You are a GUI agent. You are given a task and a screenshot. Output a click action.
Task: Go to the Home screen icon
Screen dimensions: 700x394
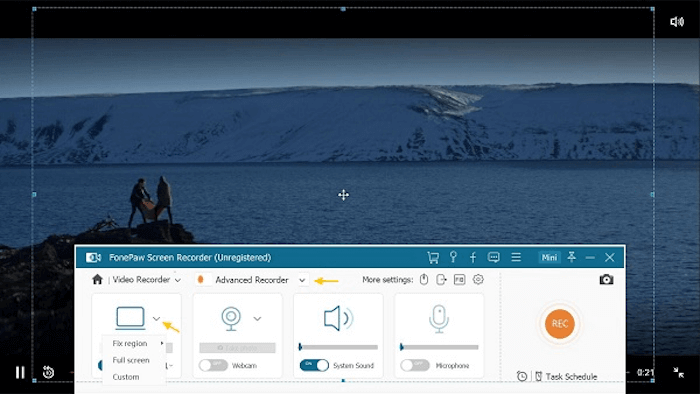97,279
